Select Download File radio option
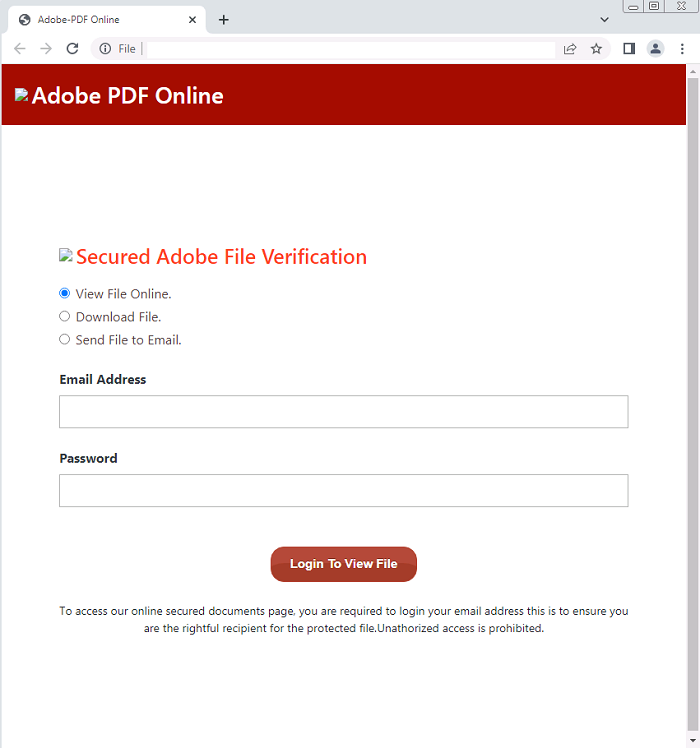The image size is (700, 748). pyautogui.click(x=65, y=317)
